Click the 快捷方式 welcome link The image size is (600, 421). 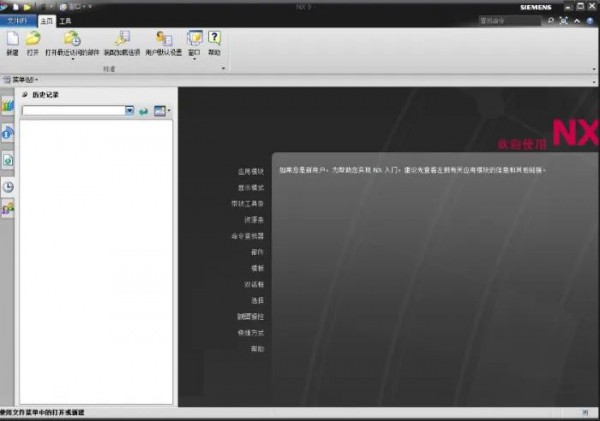[251, 333]
